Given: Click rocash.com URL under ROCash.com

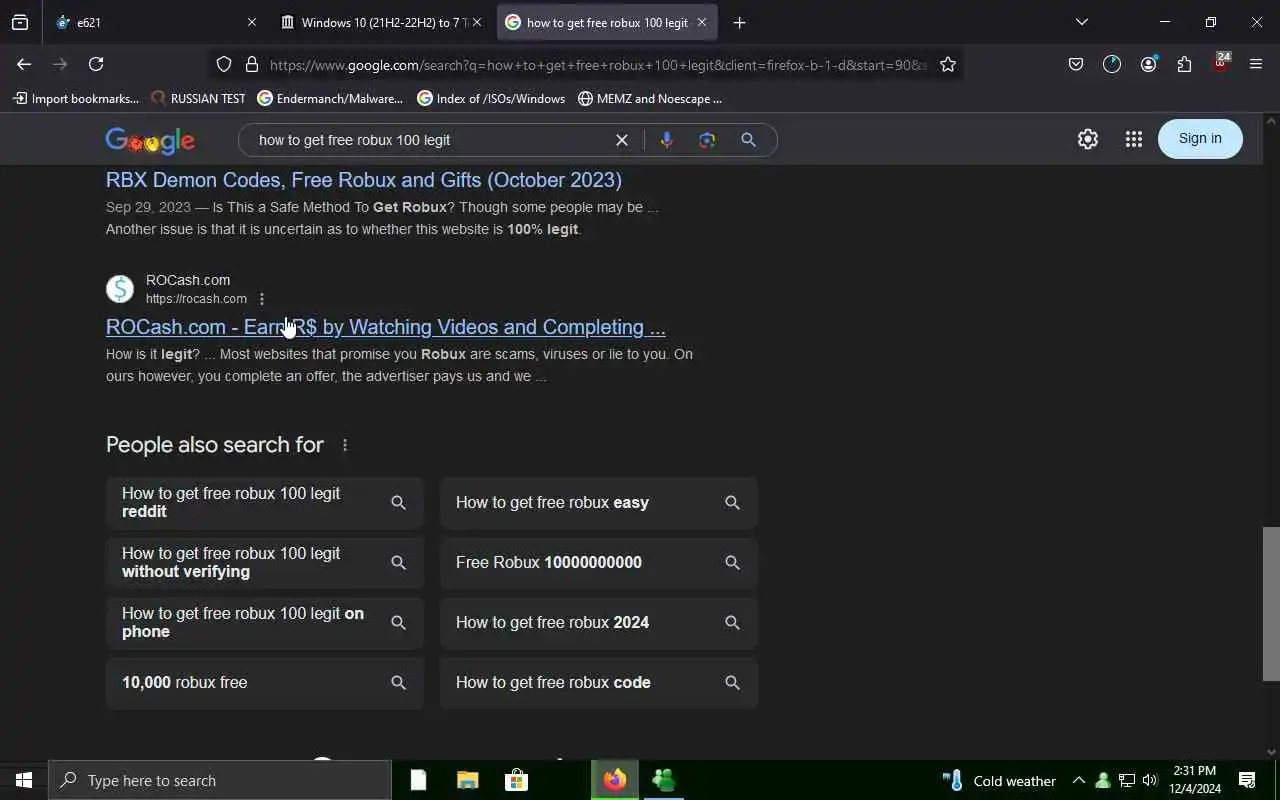Looking at the screenshot, I should (x=196, y=299).
